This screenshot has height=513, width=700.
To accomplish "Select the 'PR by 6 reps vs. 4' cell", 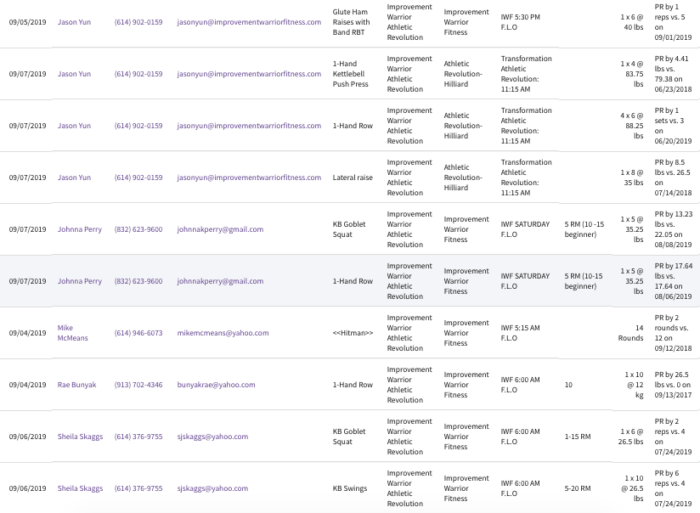I will (x=673, y=488).
